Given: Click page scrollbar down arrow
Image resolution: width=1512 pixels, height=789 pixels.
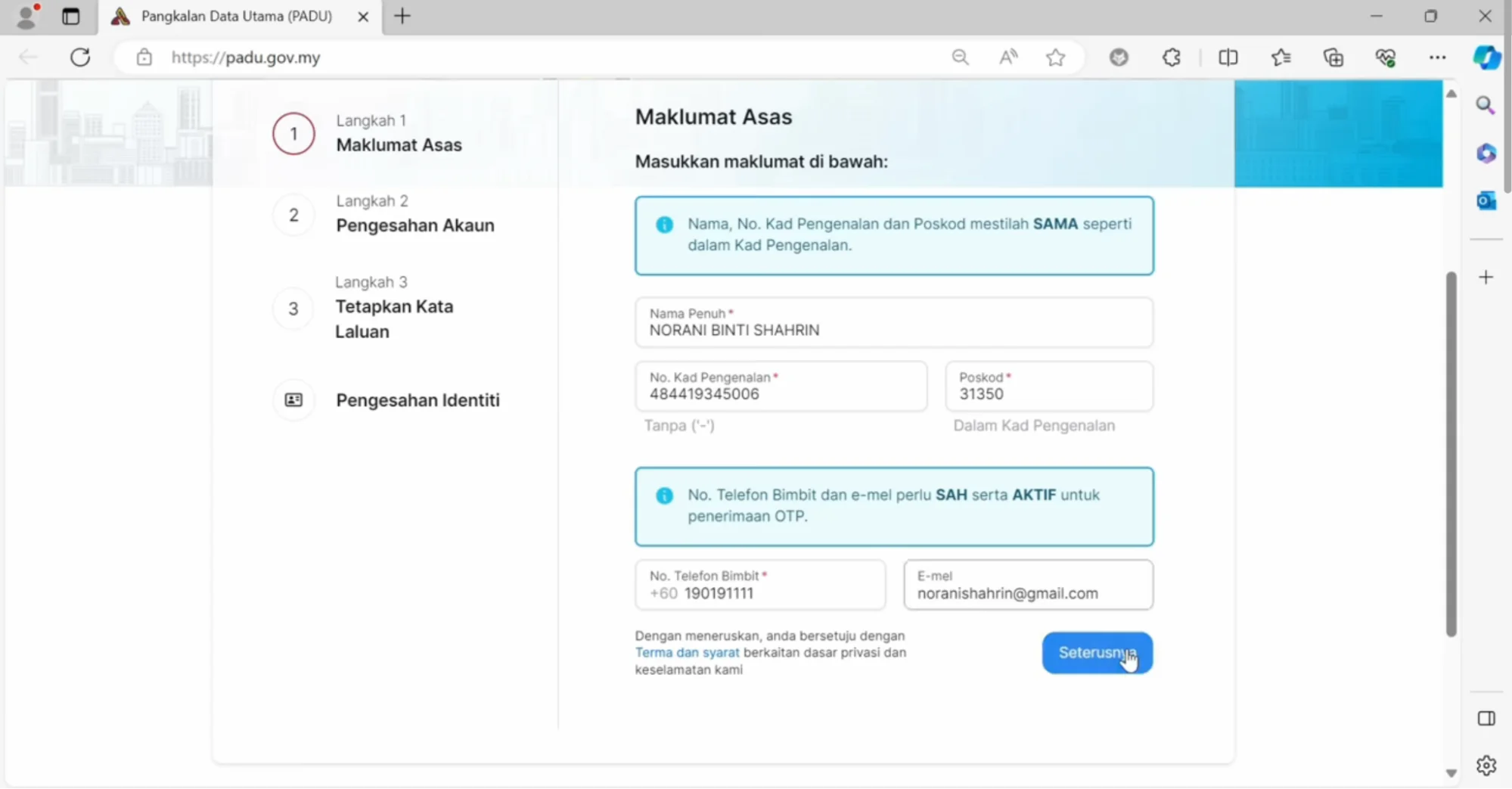Looking at the screenshot, I should click(1451, 773).
